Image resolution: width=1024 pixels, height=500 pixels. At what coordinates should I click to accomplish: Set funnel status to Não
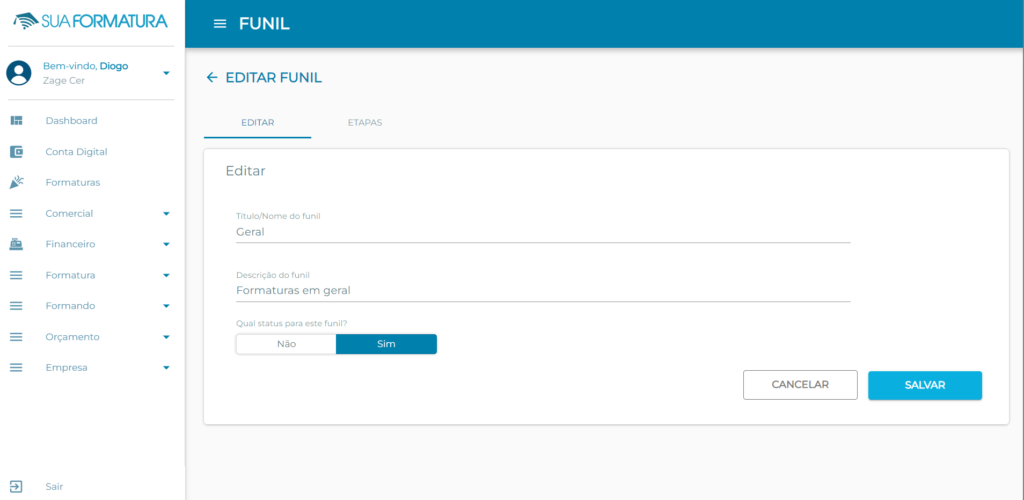click(286, 344)
